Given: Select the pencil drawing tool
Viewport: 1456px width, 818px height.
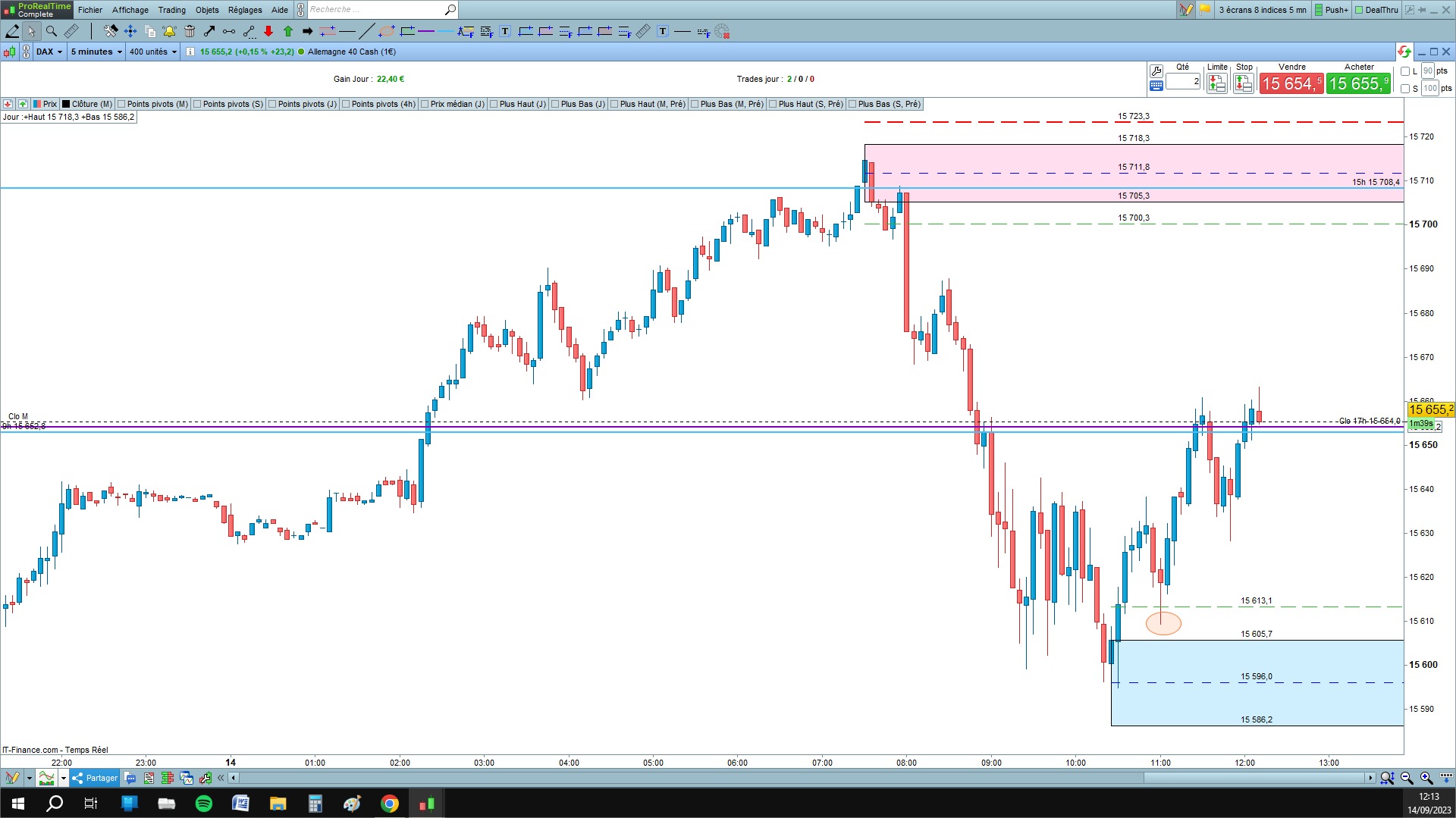Looking at the screenshot, I should point(12,31).
